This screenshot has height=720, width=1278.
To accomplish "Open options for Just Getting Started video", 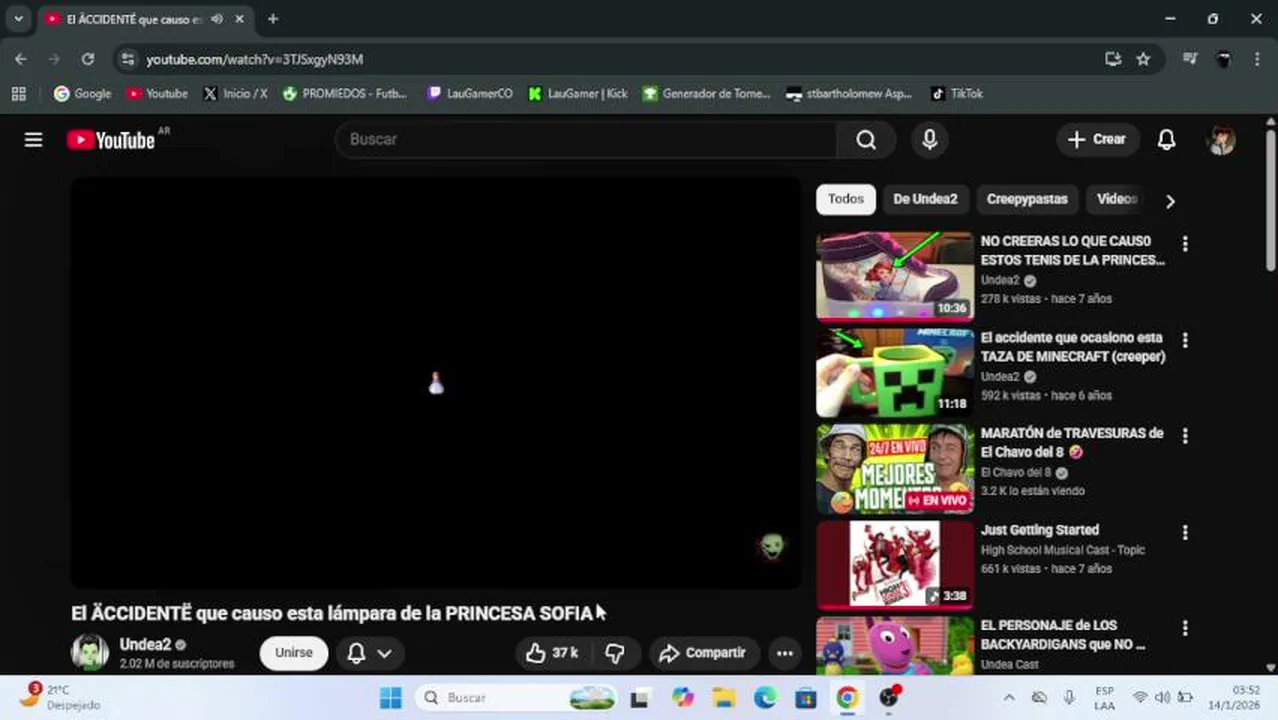I will (1185, 533).
